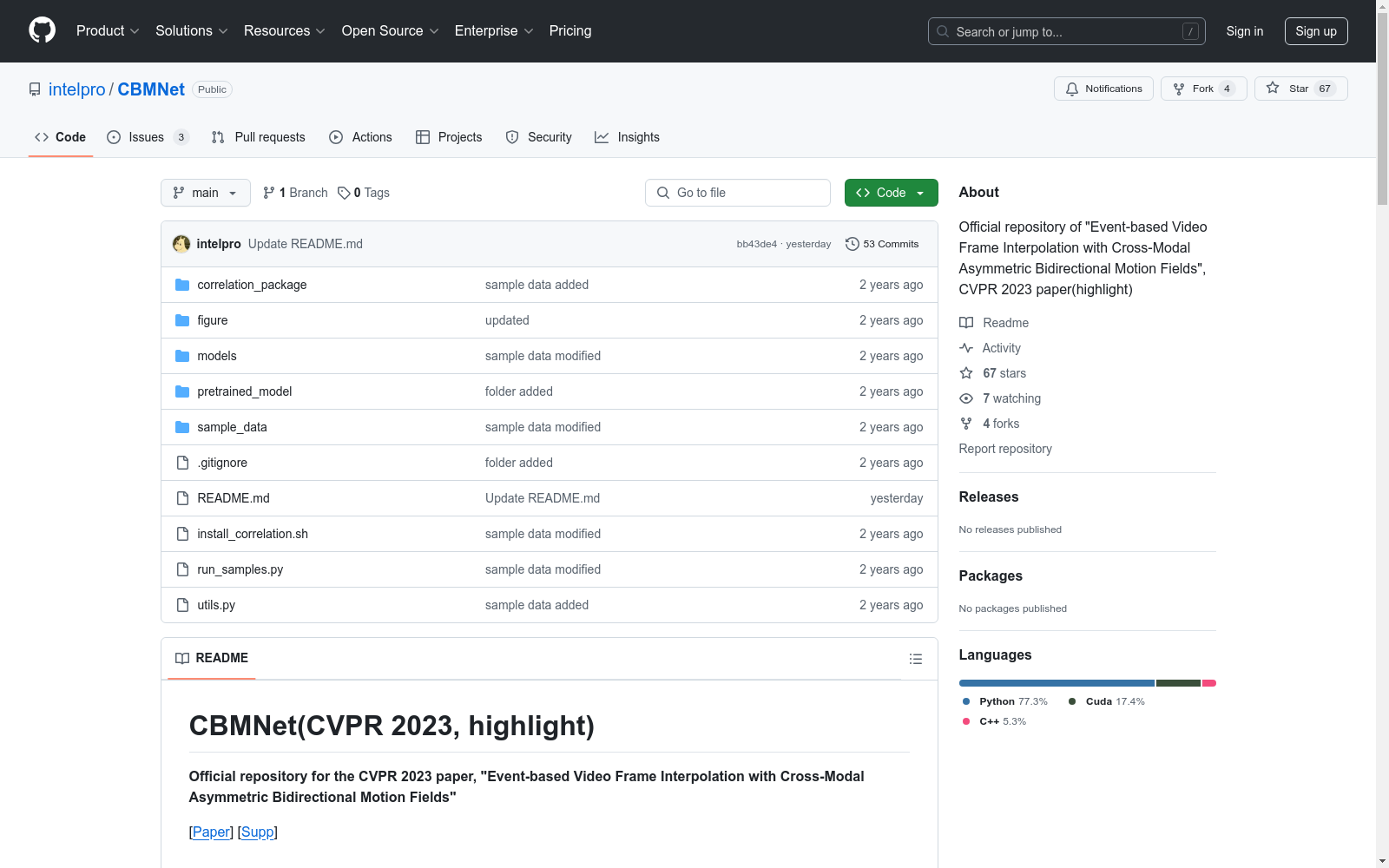Click the utils.py file icon
The image size is (1389, 868).
click(x=182, y=605)
